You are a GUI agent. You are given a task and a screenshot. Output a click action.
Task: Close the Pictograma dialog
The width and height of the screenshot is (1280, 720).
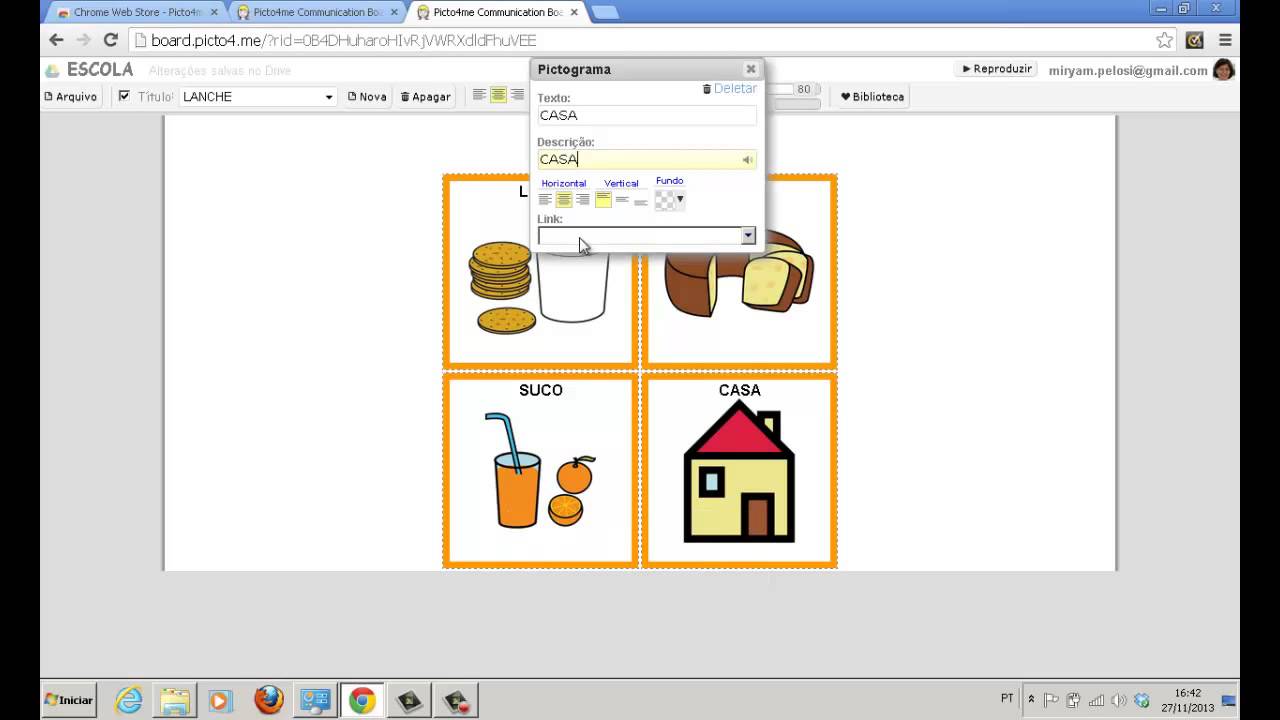click(x=750, y=69)
